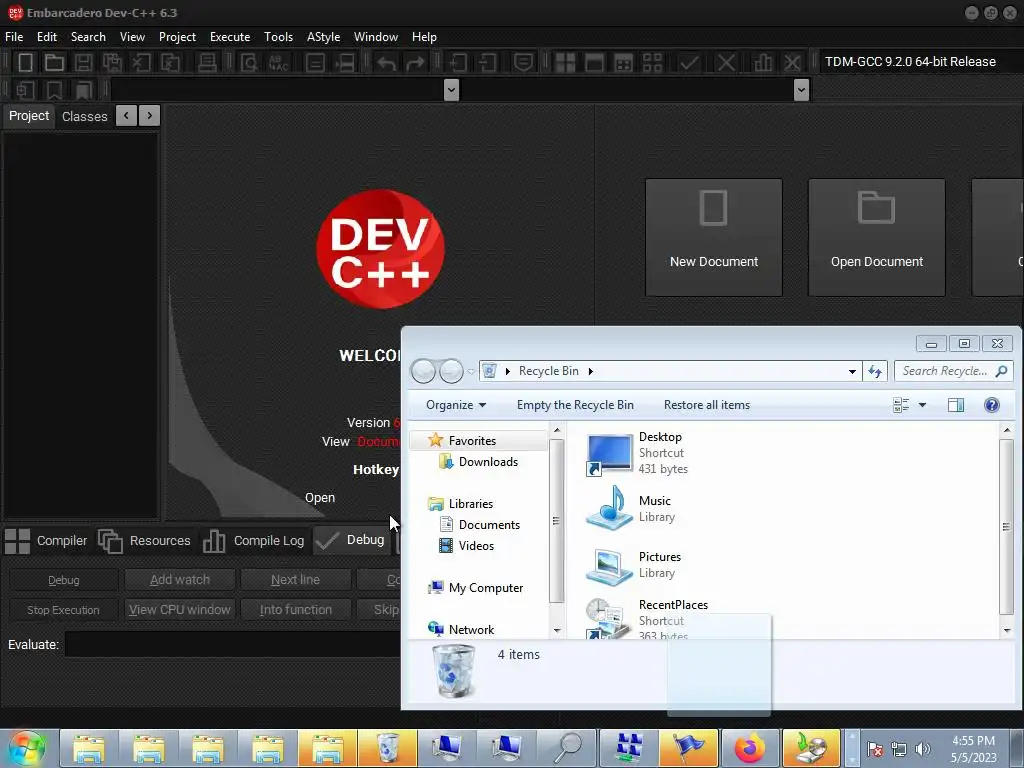Open the Execute menu
Image resolution: width=1024 pixels, height=768 pixels.
tap(230, 37)
